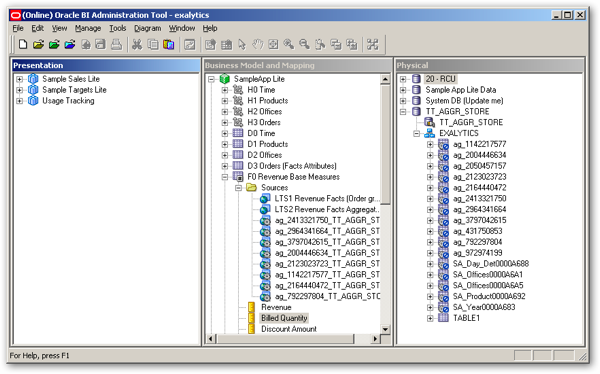Click the Sample Sales Lite cube icon
Image resolution: width=600 pixels, height=374 pixels.
(33, 79)
